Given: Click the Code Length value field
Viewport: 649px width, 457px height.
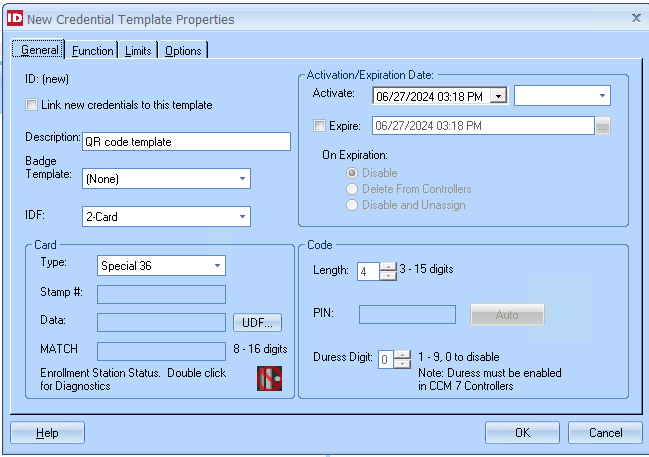Looking at the screenshot, I should tap(368, 272).
